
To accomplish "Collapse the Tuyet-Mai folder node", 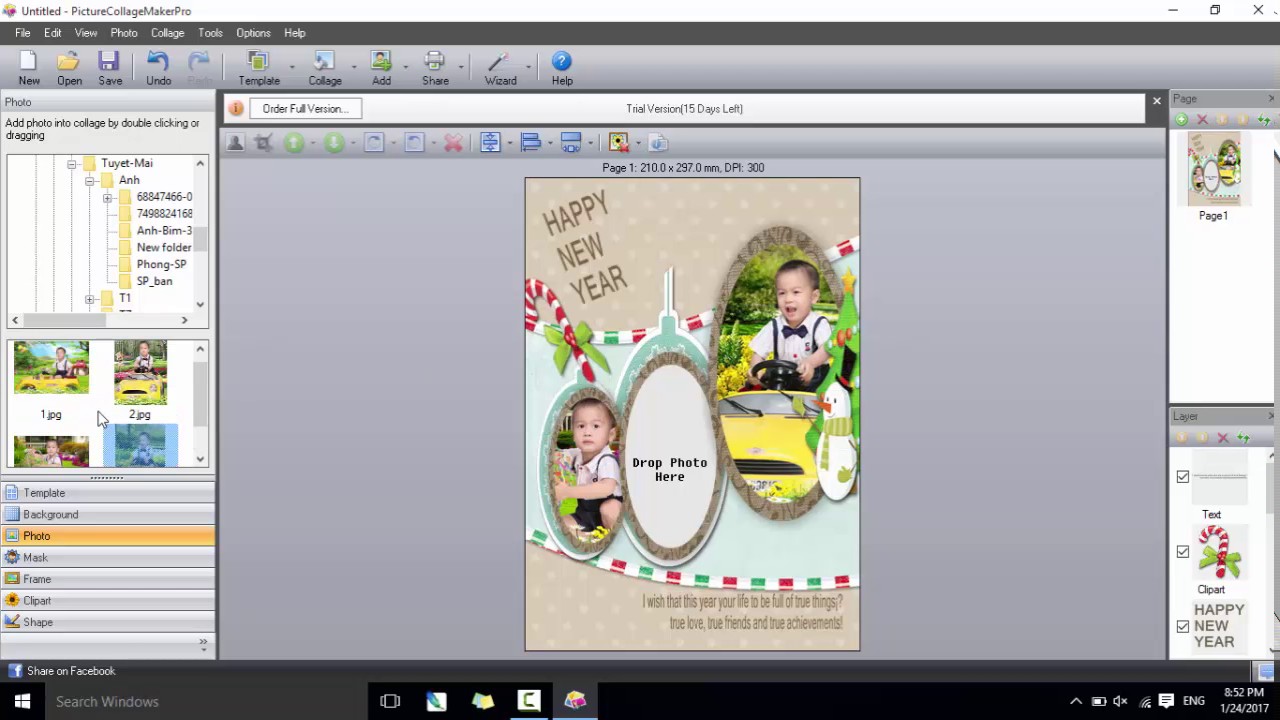I will (72, 163).
